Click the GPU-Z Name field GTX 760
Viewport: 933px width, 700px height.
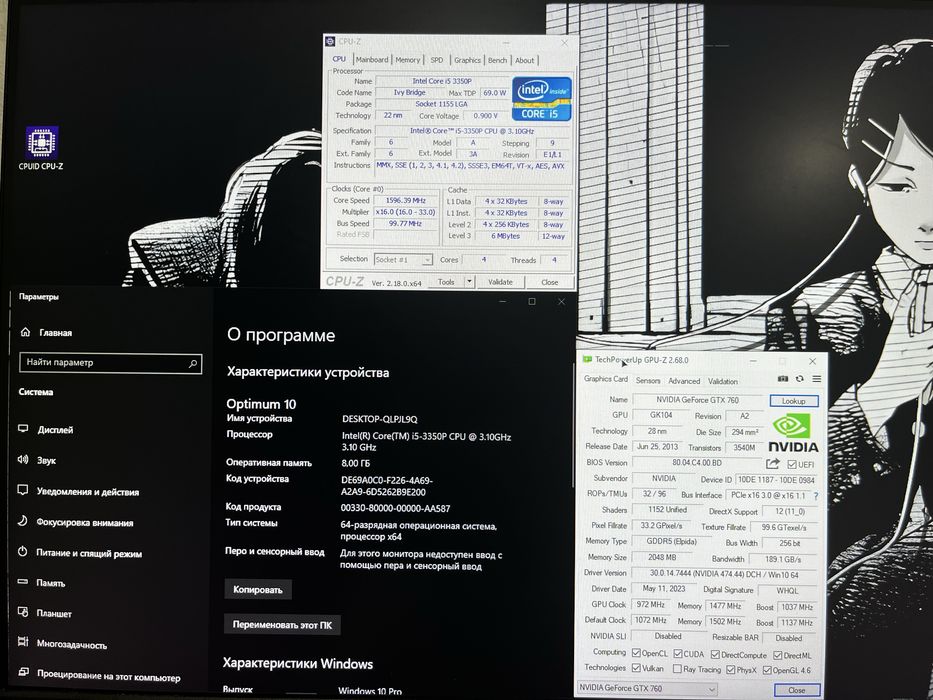click(x=698, y=399)
